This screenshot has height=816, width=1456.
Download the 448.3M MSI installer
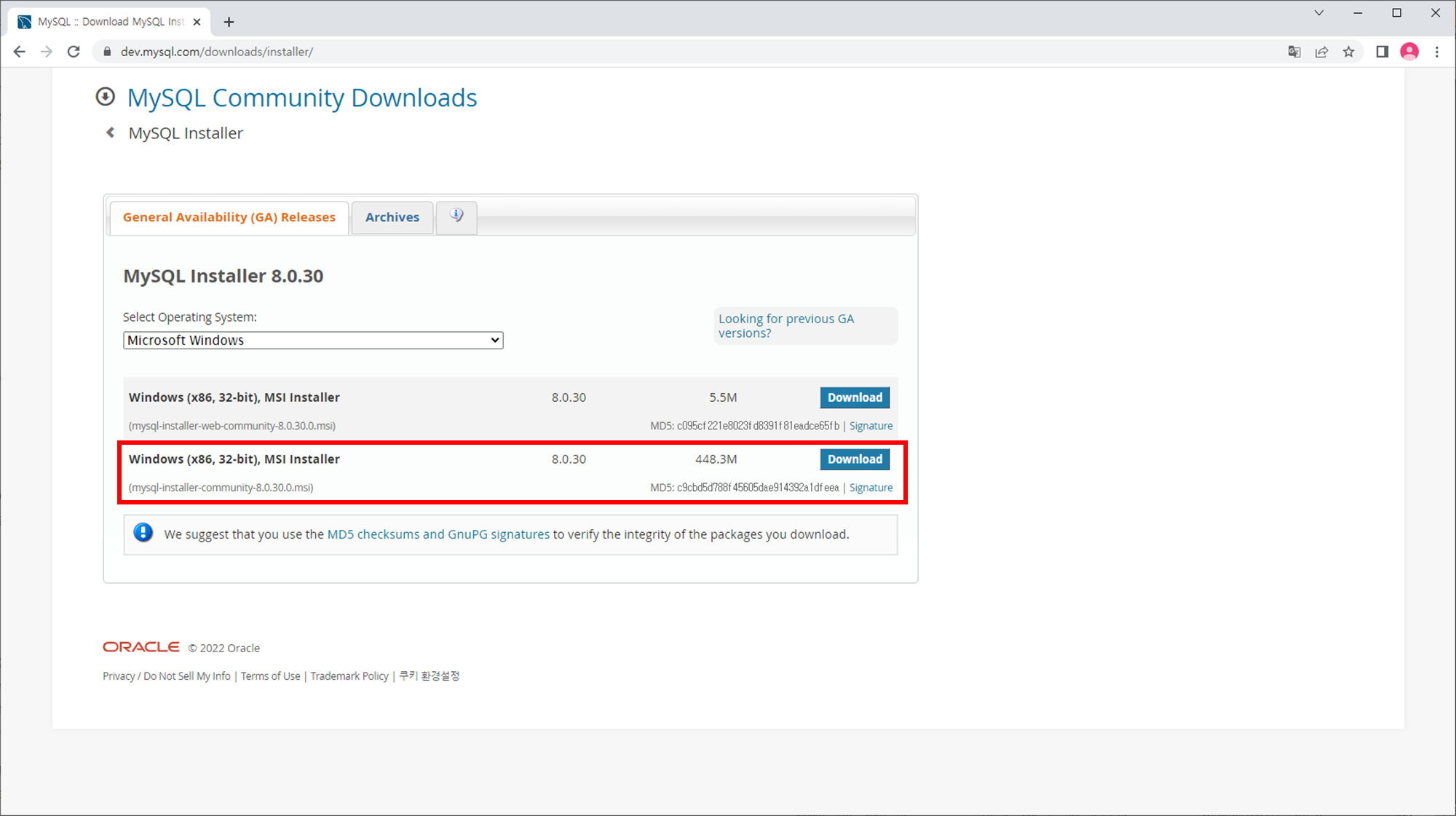point(855,459)
